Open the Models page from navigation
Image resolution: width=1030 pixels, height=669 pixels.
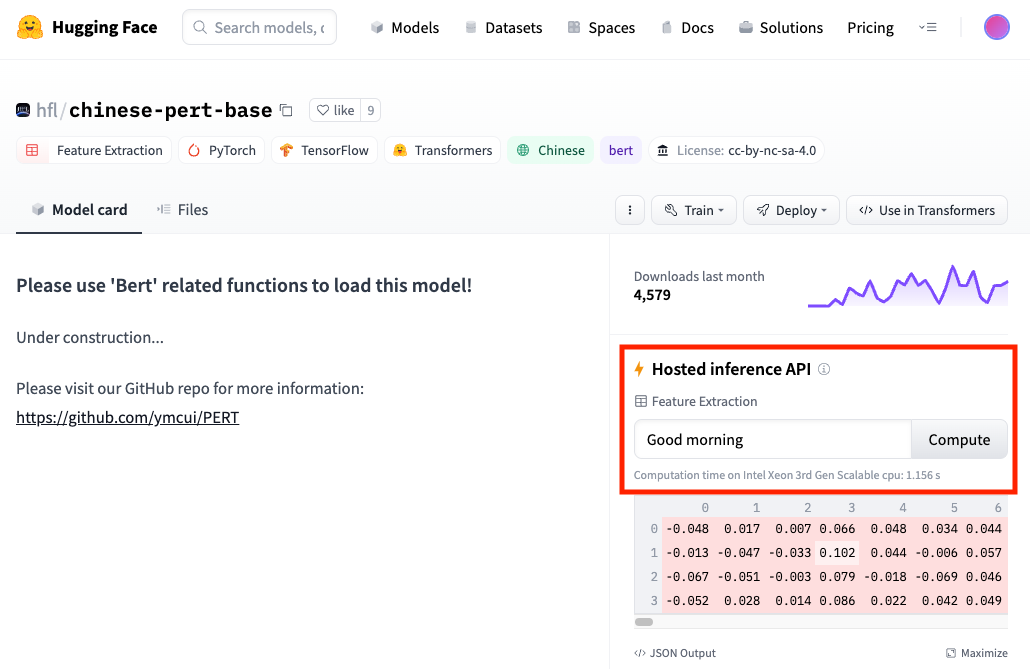coord(404,27)
